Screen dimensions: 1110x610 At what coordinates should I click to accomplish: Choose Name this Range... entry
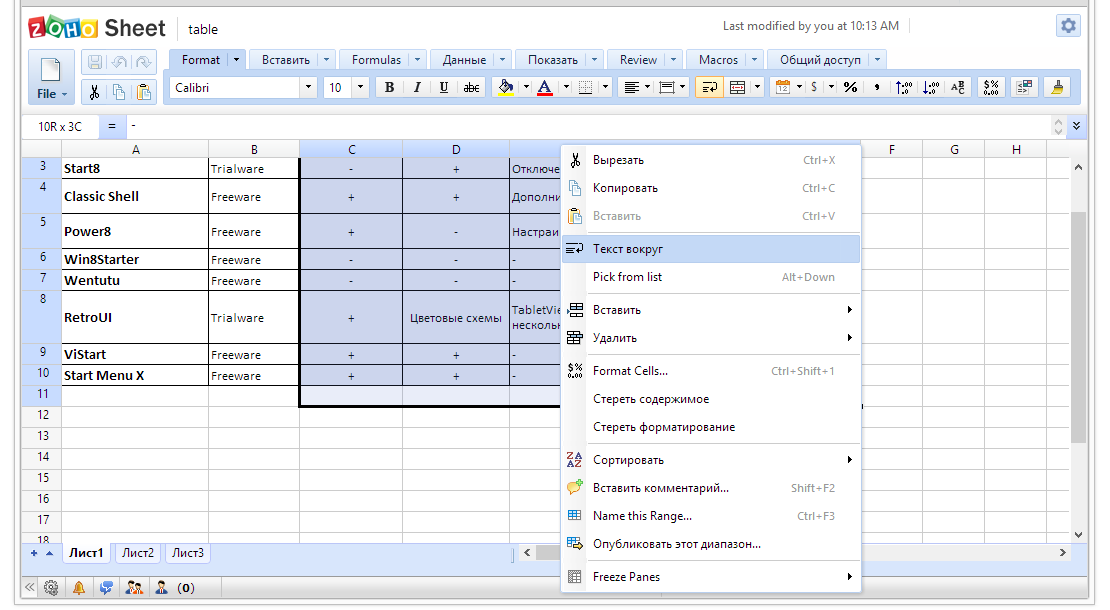[x=711, y=516]
